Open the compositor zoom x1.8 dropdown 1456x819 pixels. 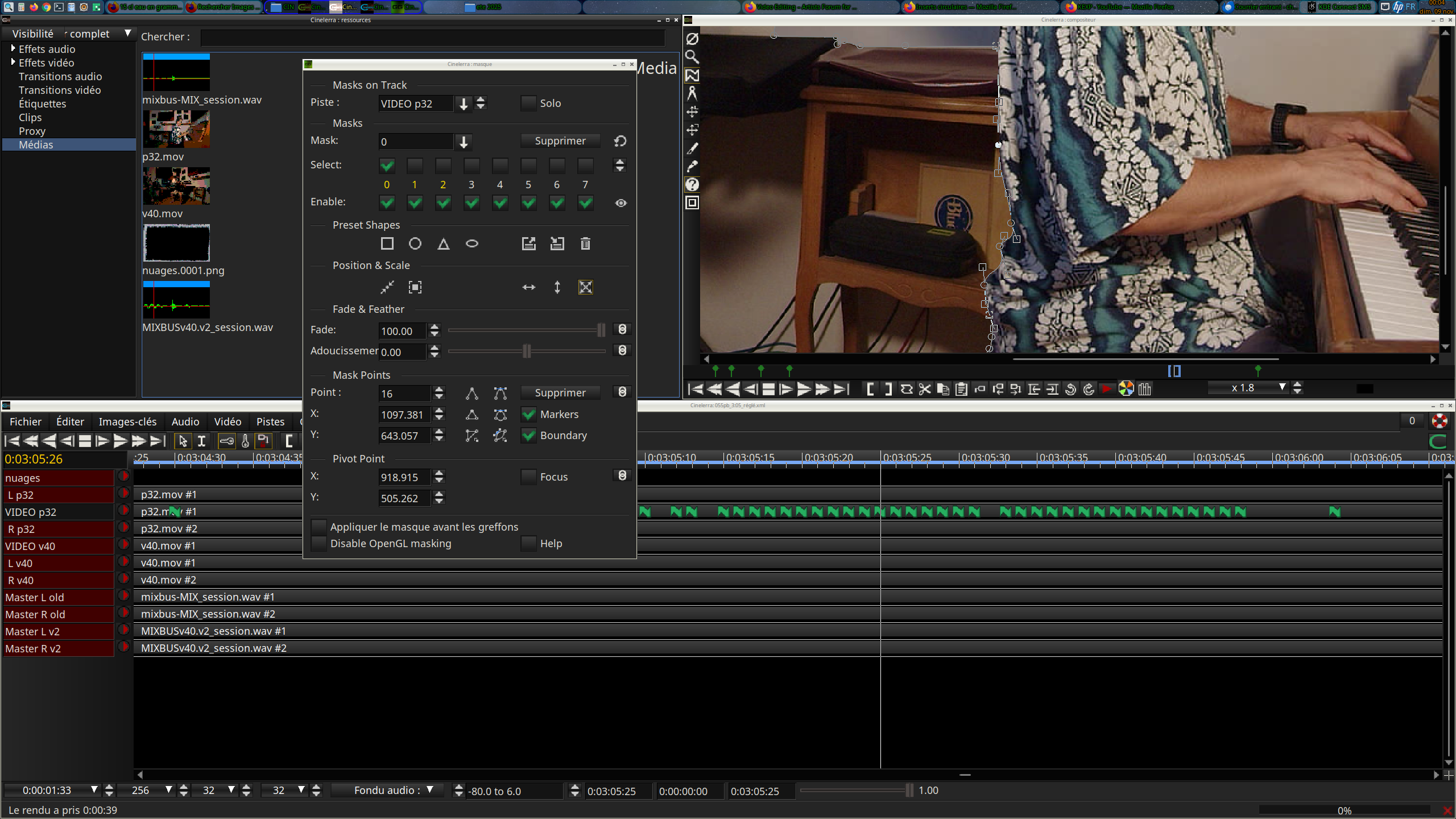[1282, 388]
